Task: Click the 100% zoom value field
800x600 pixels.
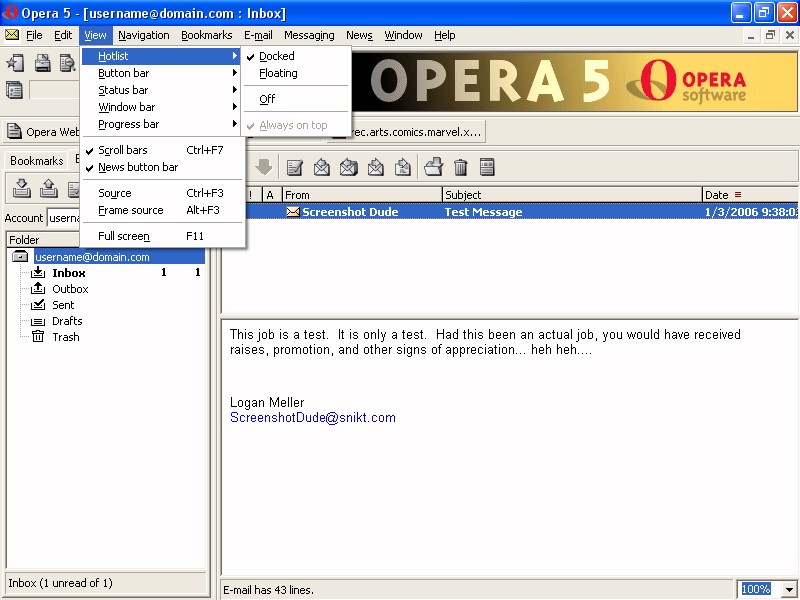Action: [758, 590]
